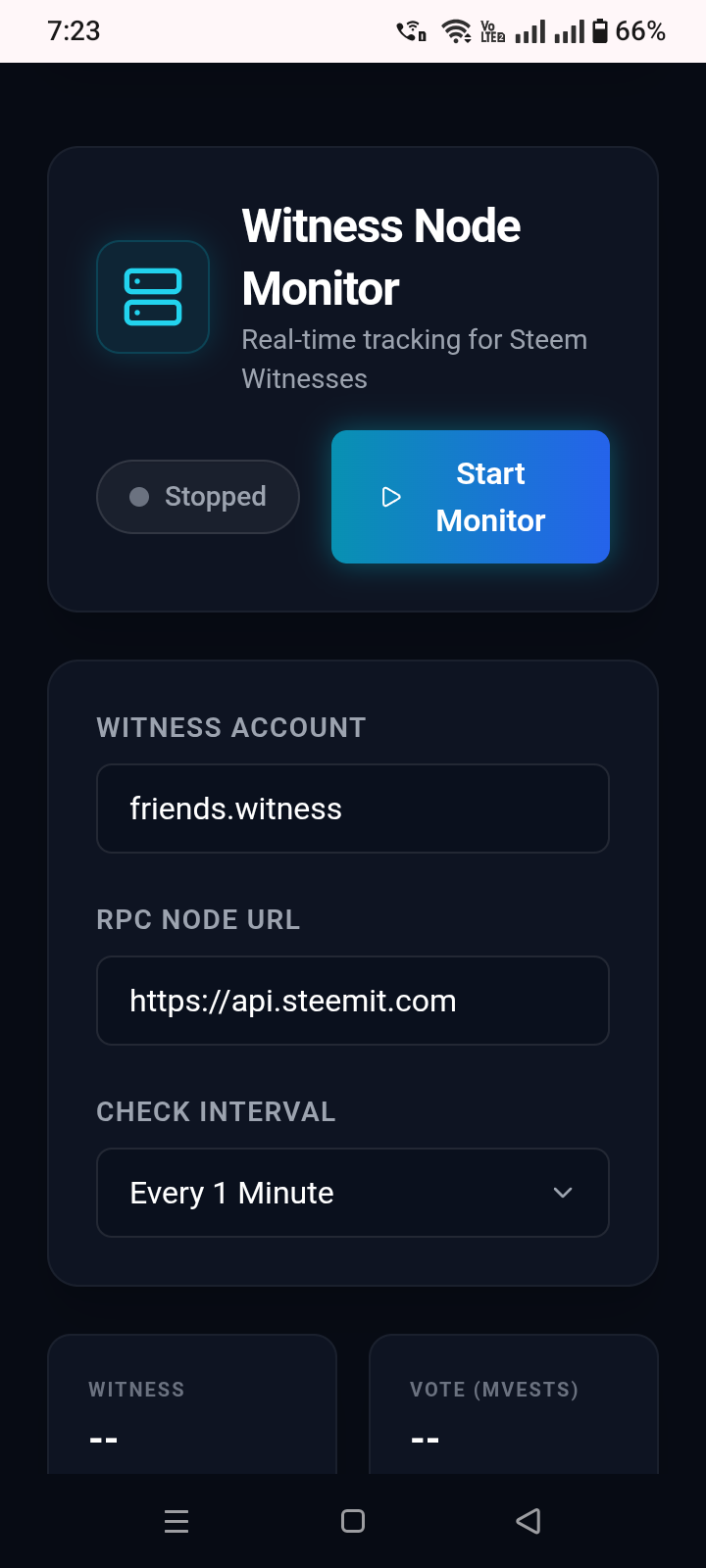Expand the Check Interval dropdown chevron
The image size is (706, 1568).
[563, 1193]
